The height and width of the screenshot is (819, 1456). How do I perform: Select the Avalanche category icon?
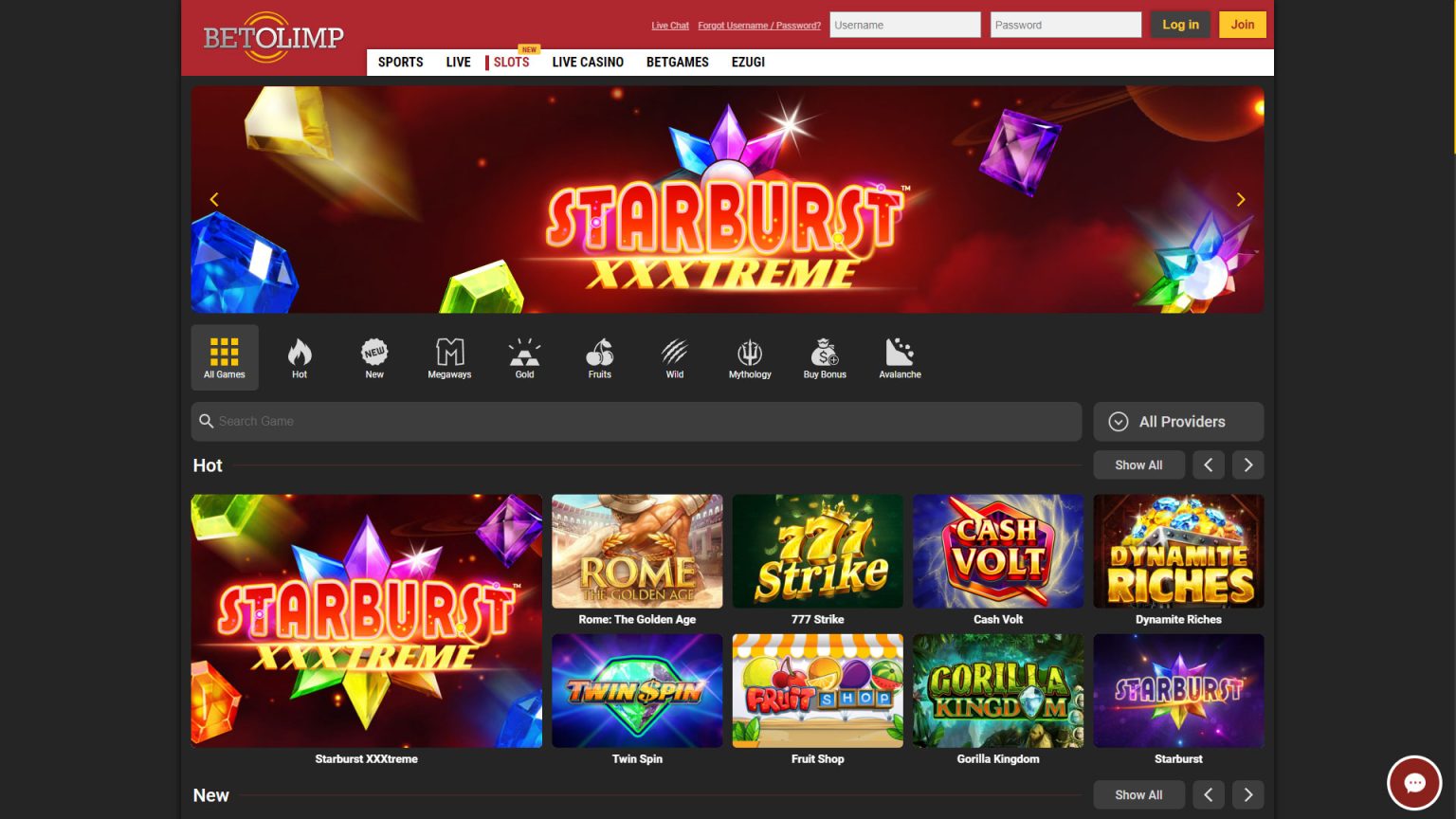900,357
